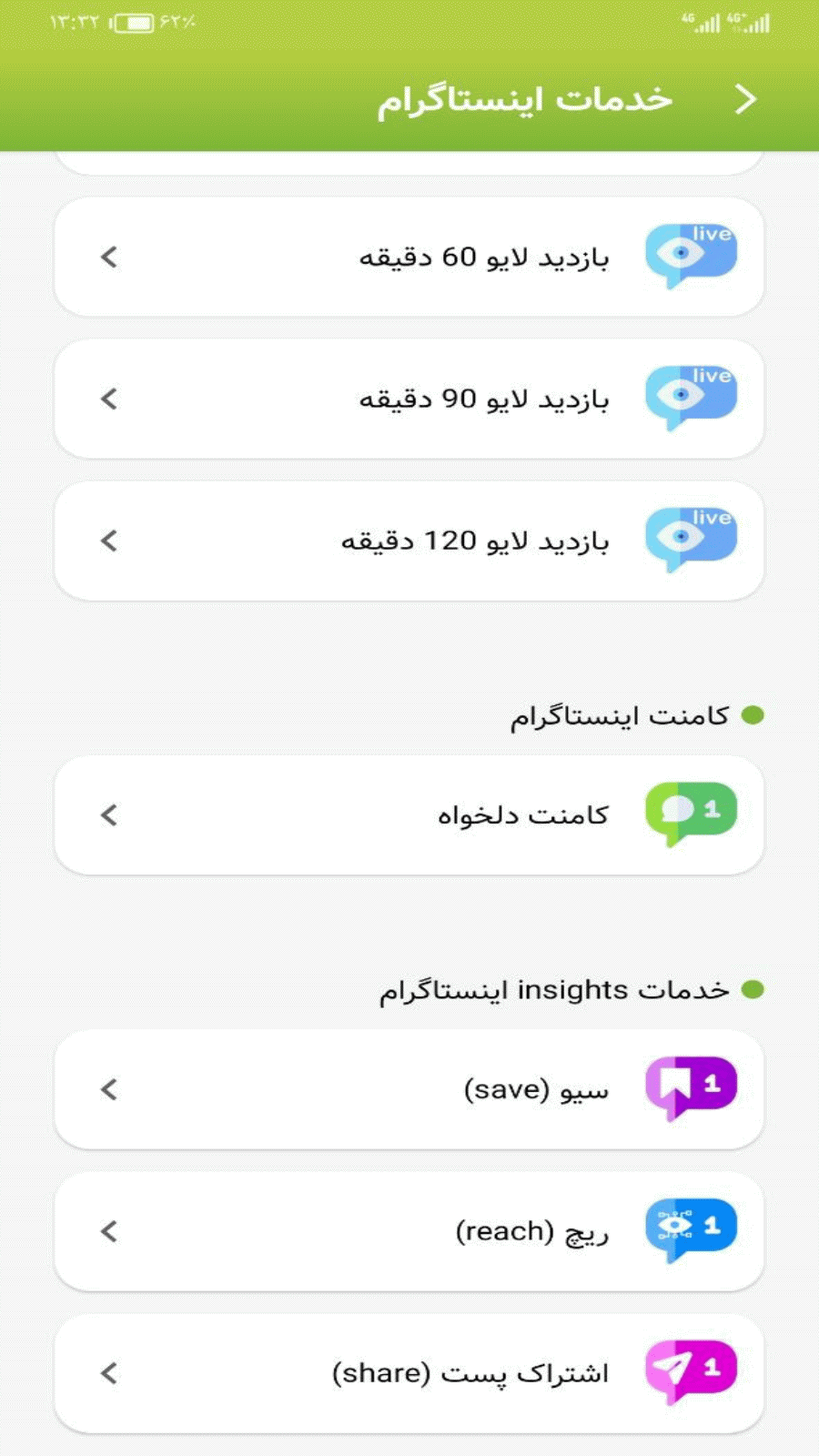Expand chevron for 90-minute live views
This screenshot has height=1456, width=819.
[x=109, y=399]
